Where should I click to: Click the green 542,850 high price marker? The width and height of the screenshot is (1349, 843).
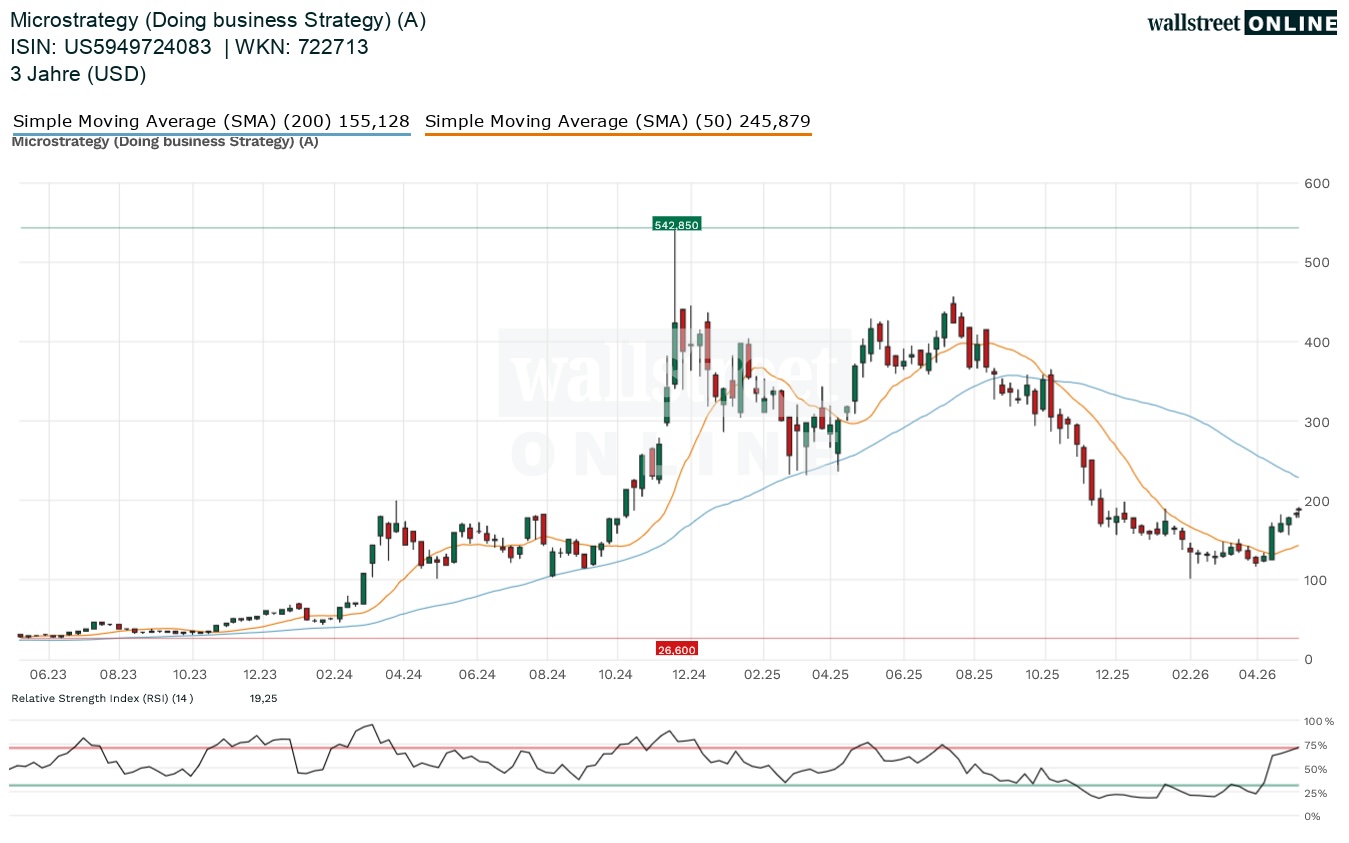coord(676,225)
